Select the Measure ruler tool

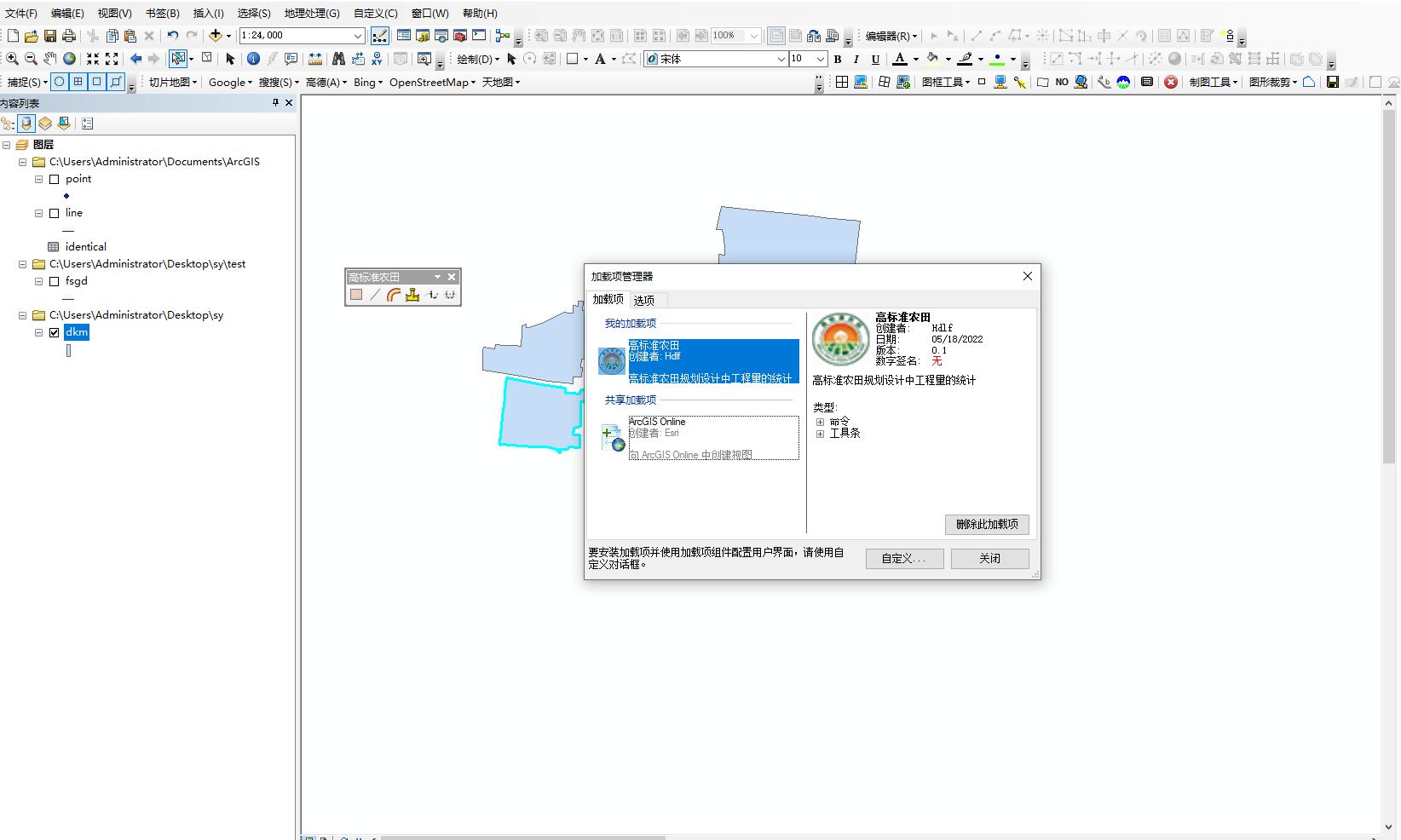coord(315,59)
